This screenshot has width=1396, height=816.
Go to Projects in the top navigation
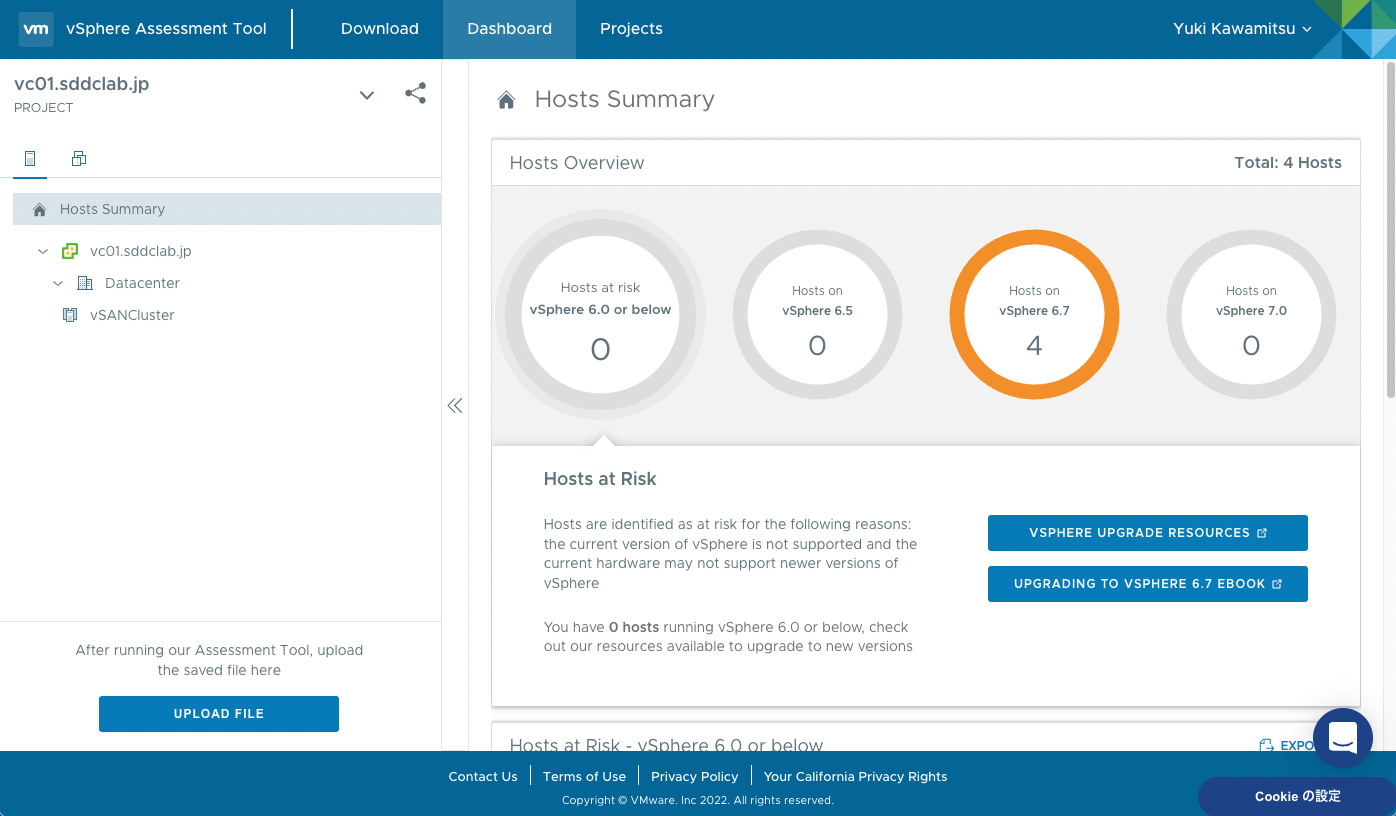pos(631,29)
